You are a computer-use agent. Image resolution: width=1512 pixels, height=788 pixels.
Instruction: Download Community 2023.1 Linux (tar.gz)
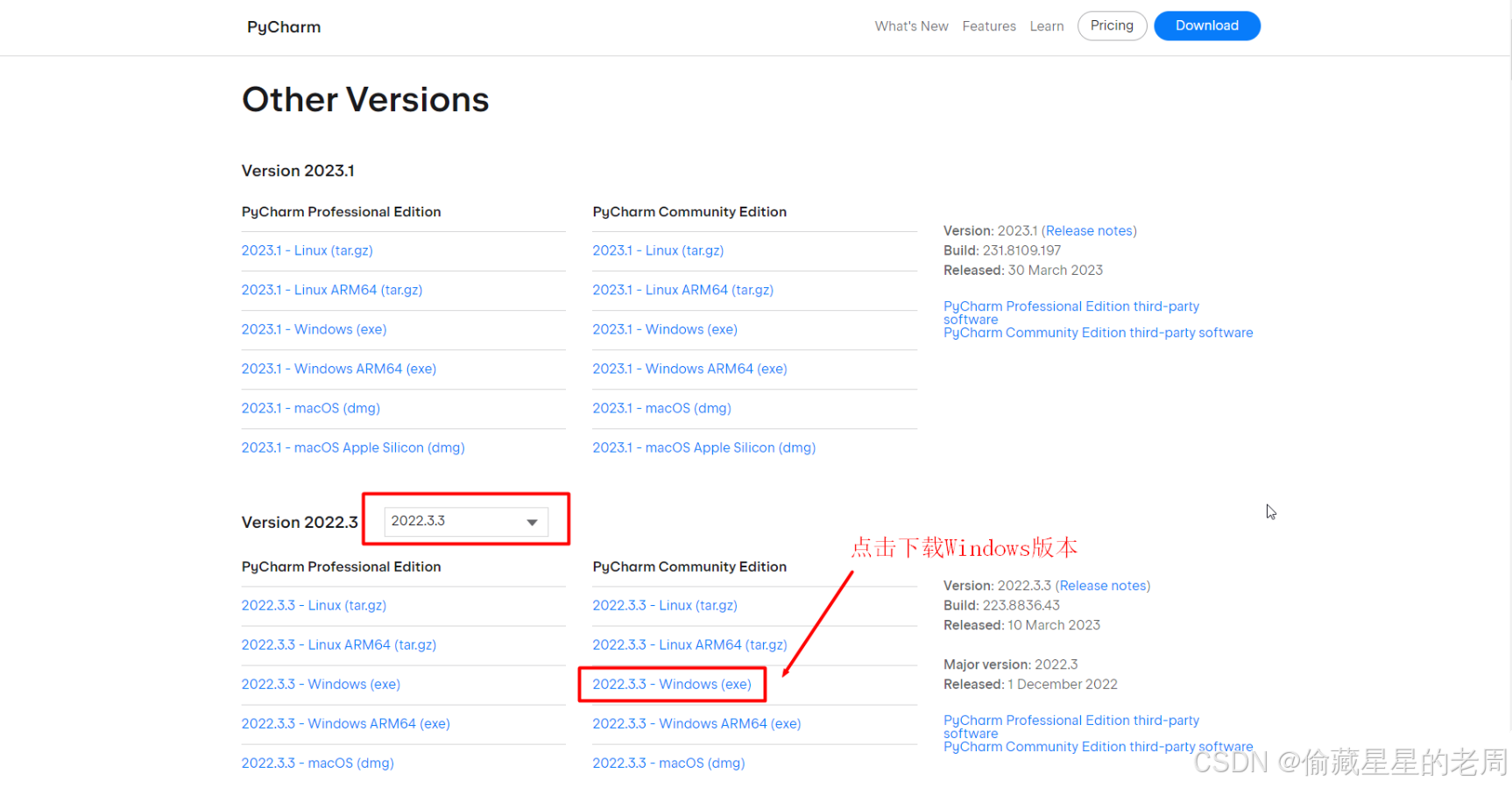point(658,250)
